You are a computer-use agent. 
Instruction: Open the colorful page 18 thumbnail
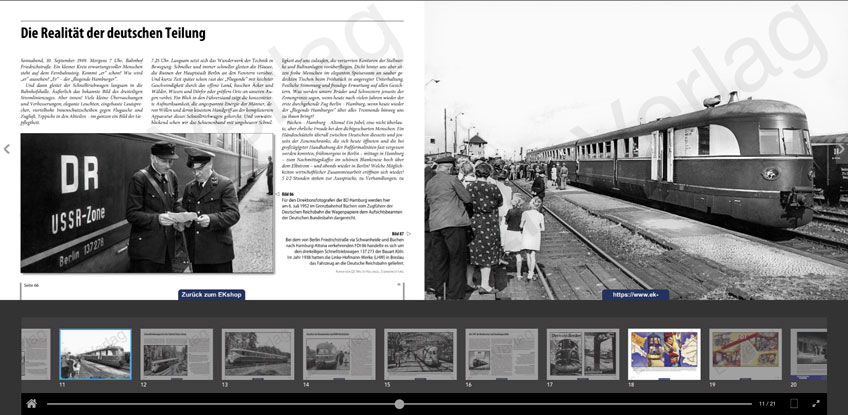tap(664, 354)
